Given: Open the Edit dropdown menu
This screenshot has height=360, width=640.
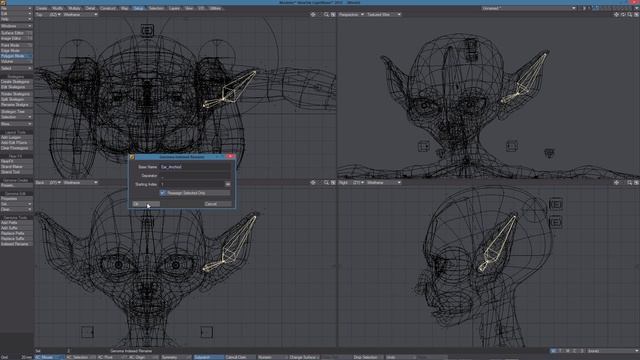Looking at the screenshot, I should point(16,13).
